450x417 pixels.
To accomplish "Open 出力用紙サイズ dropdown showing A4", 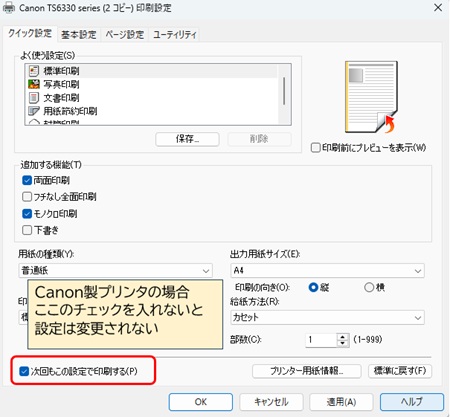I will [x=327, y=270].
